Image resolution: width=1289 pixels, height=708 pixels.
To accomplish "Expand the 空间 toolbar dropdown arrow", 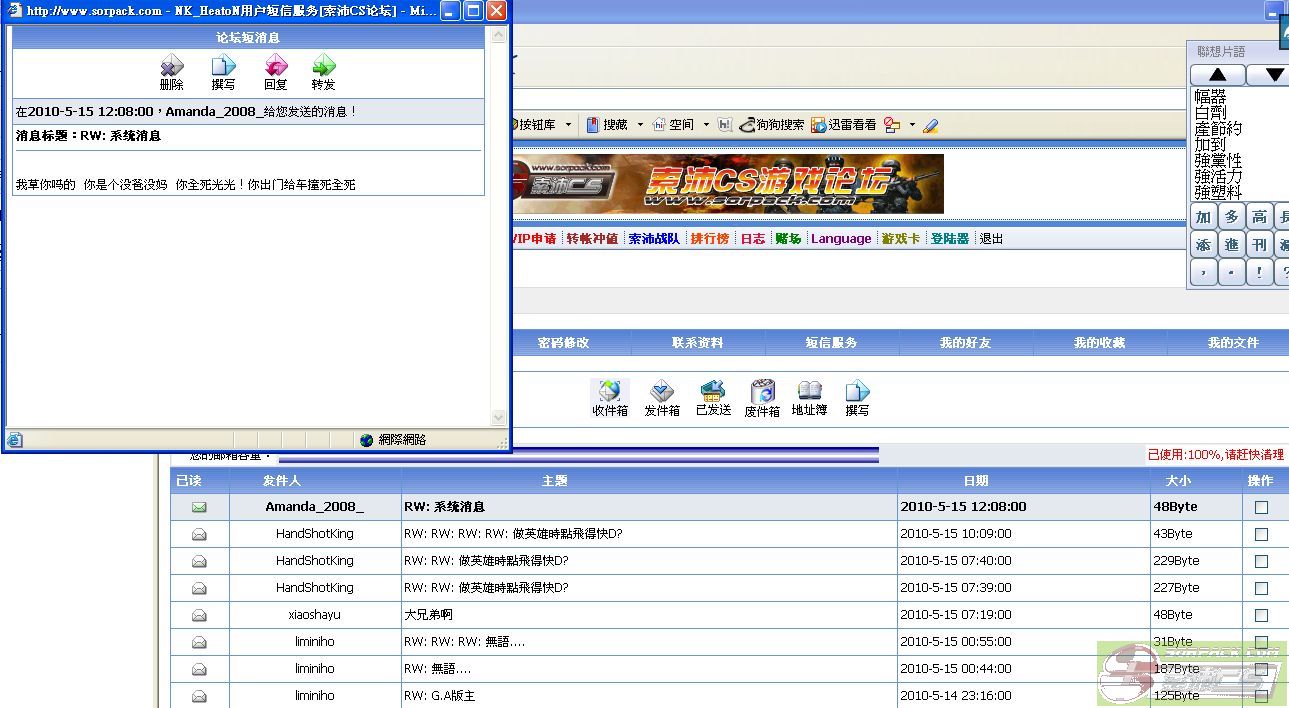I will pyautogui.click(x=706, y=125).
